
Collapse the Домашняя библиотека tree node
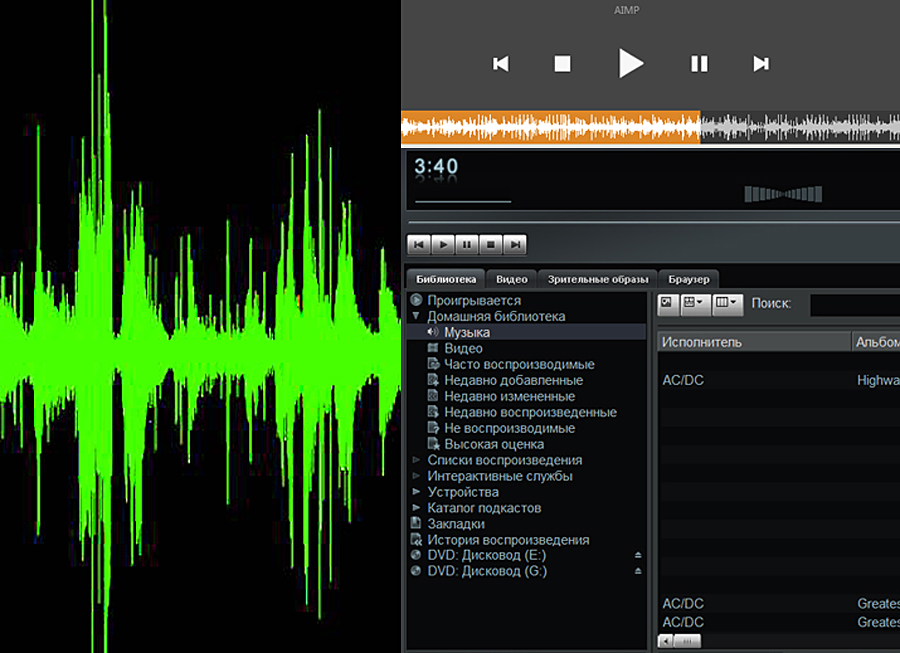416,317
